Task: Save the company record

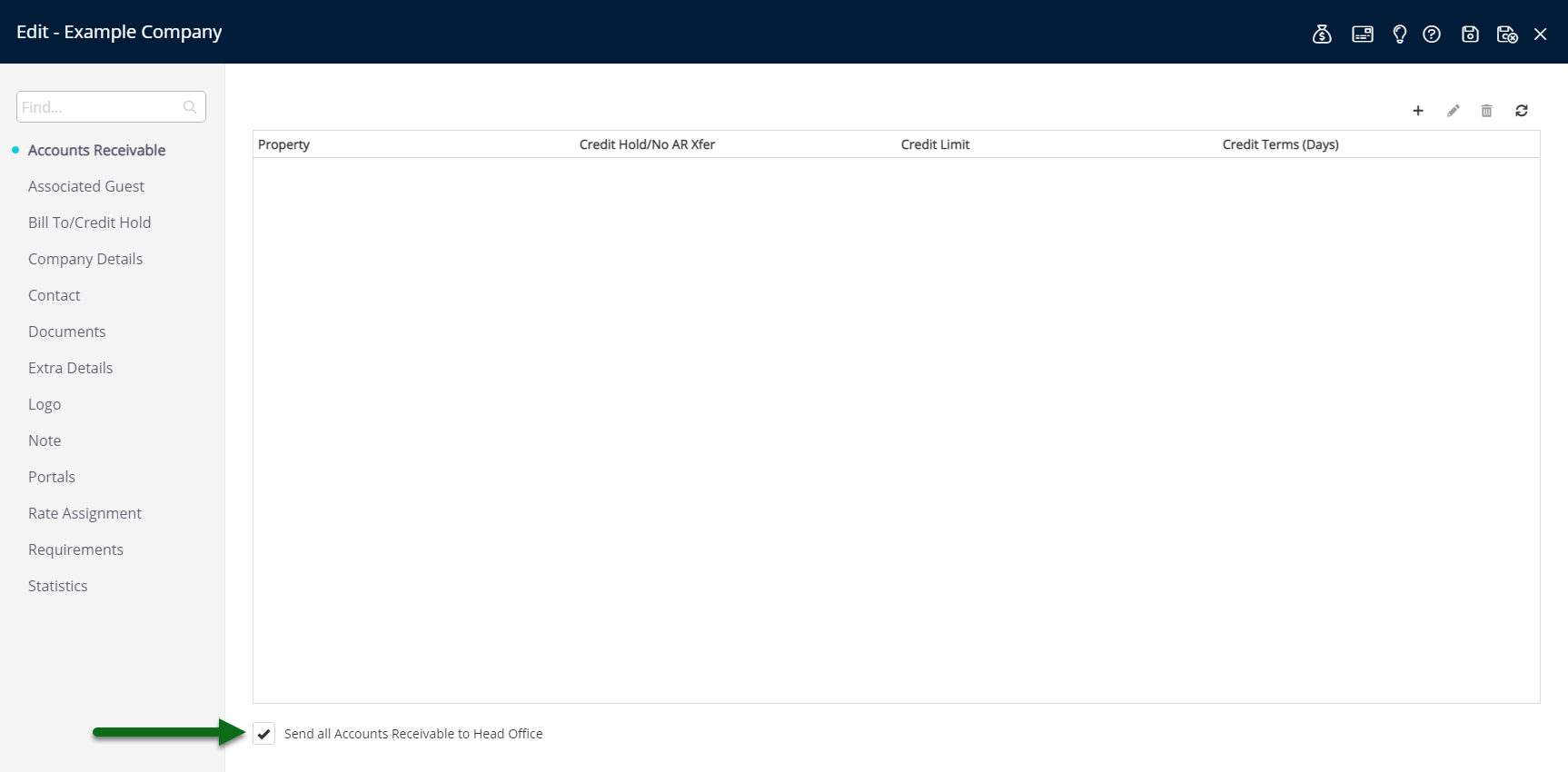Action: click(x=1470, y=35)
